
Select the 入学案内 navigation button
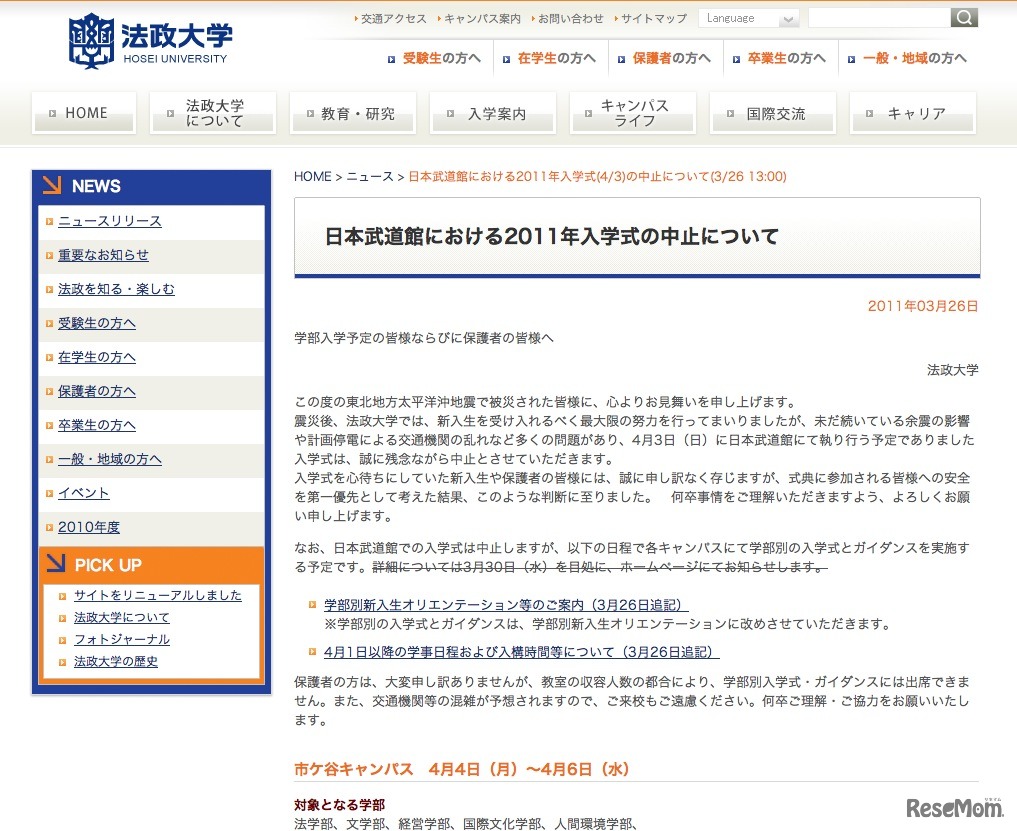pos(493,113)
